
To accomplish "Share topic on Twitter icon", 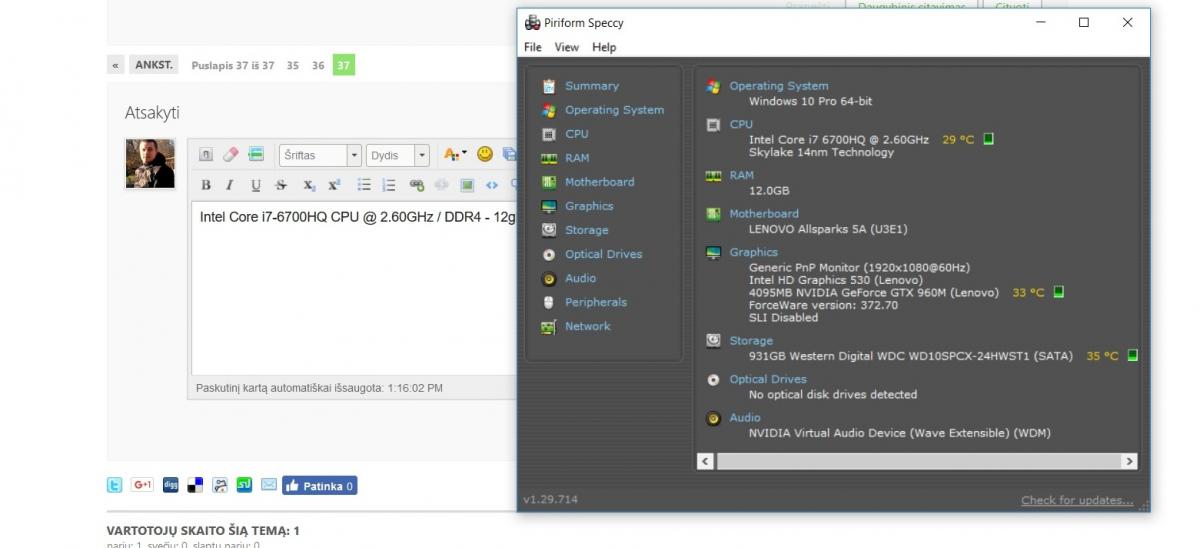I will pyautogui.click(x=115, y=485).
